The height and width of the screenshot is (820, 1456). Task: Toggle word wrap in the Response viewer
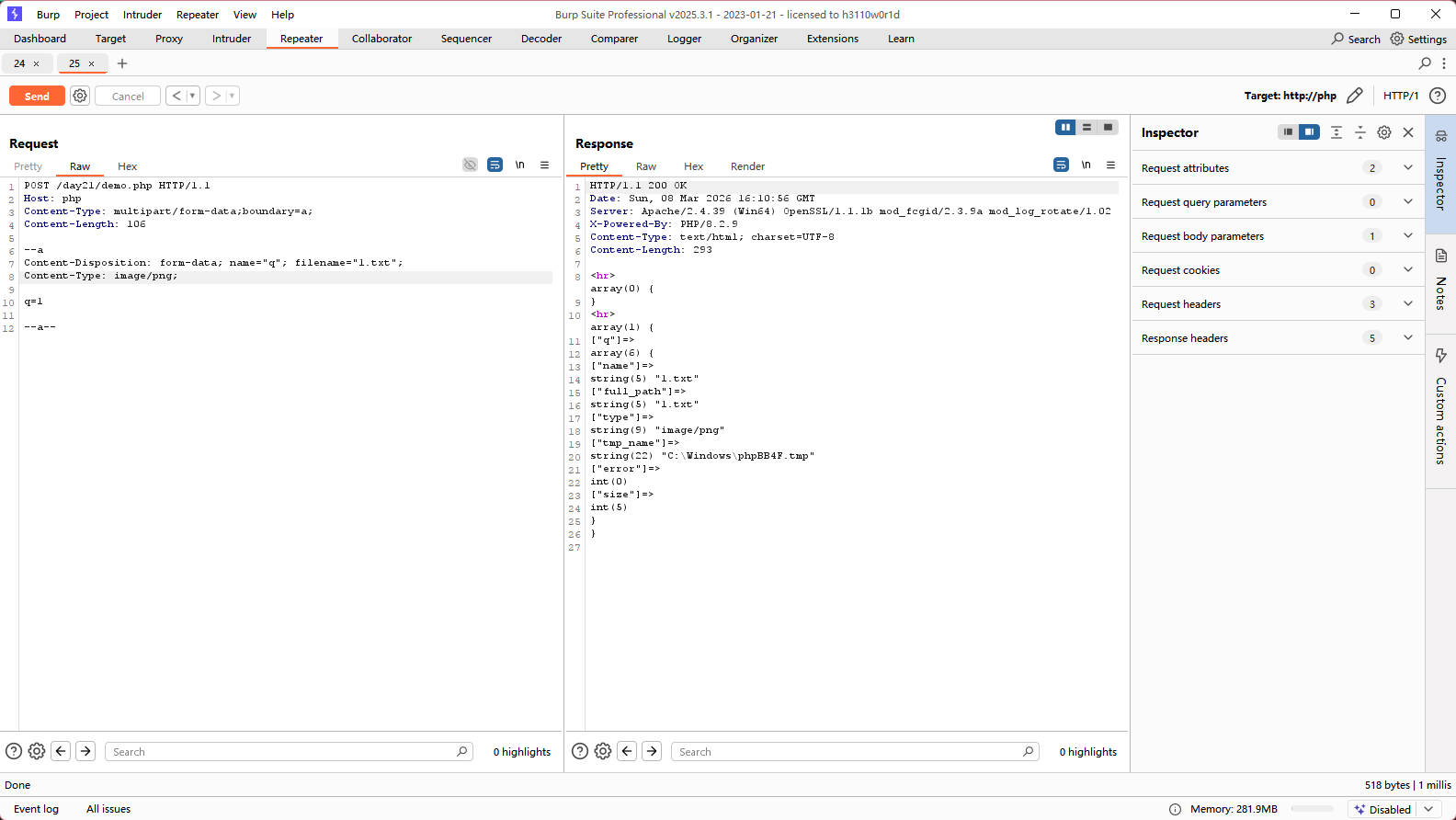[x=1061, y=165]
